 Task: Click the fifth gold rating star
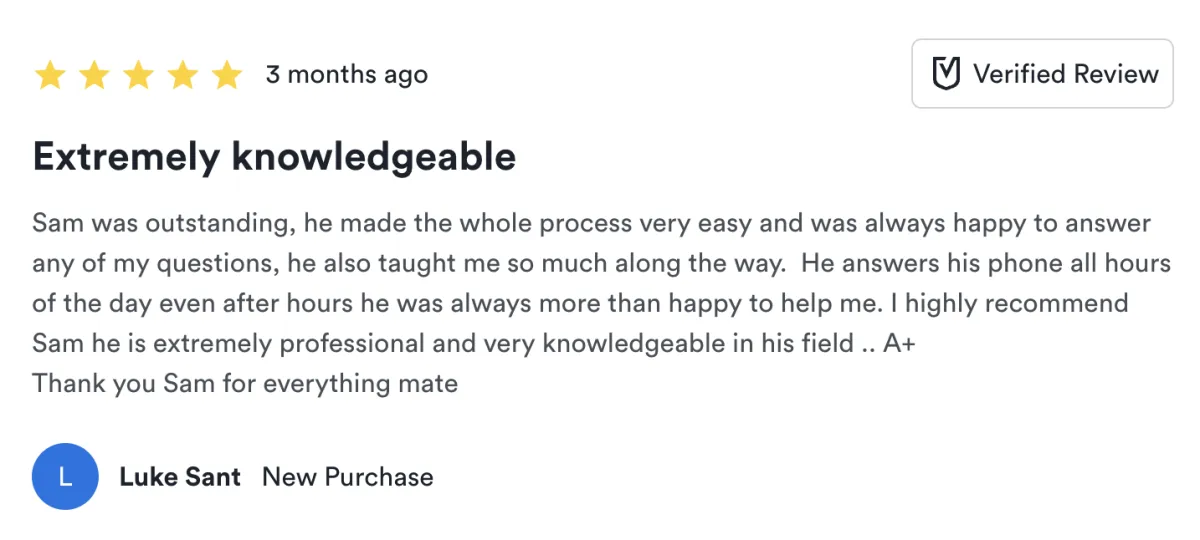227,75
